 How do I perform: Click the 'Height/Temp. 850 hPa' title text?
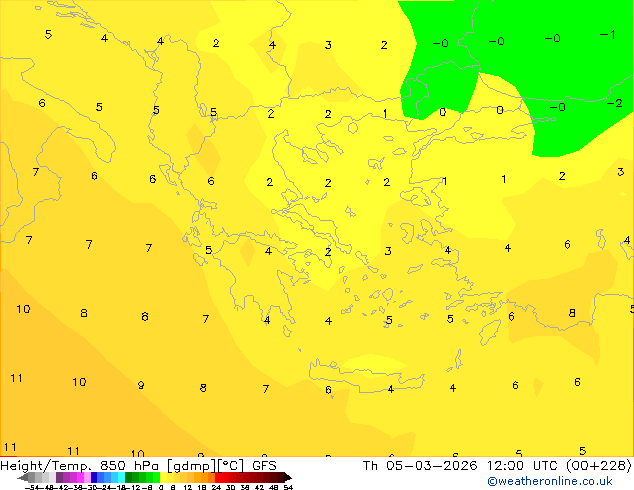(x=81, y=466)
